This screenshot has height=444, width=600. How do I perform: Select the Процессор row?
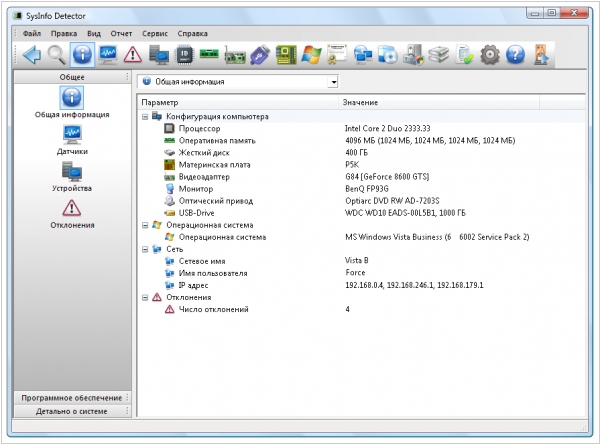click(362, 129)
